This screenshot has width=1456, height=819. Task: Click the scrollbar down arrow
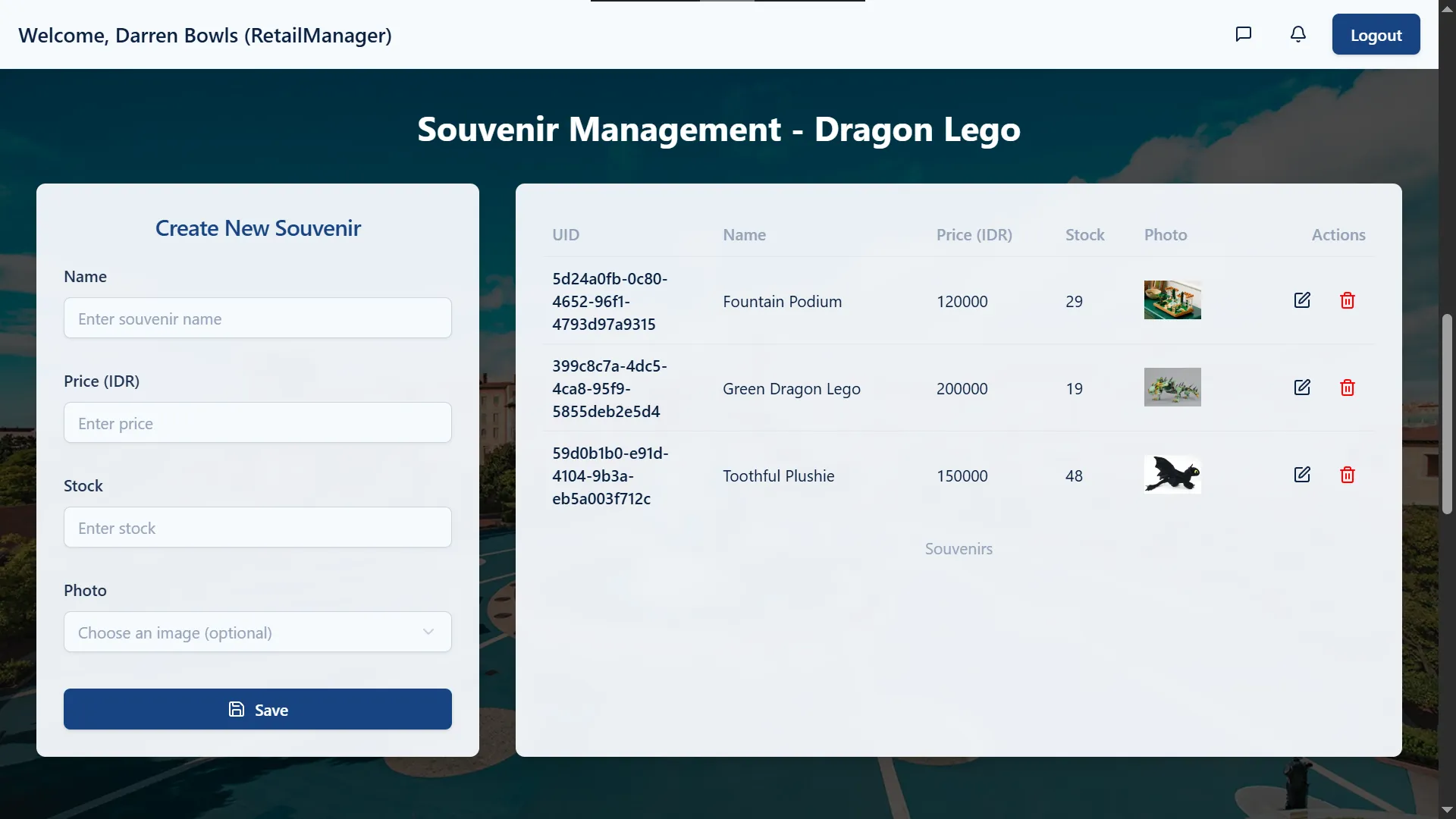tap(1447, 810)
